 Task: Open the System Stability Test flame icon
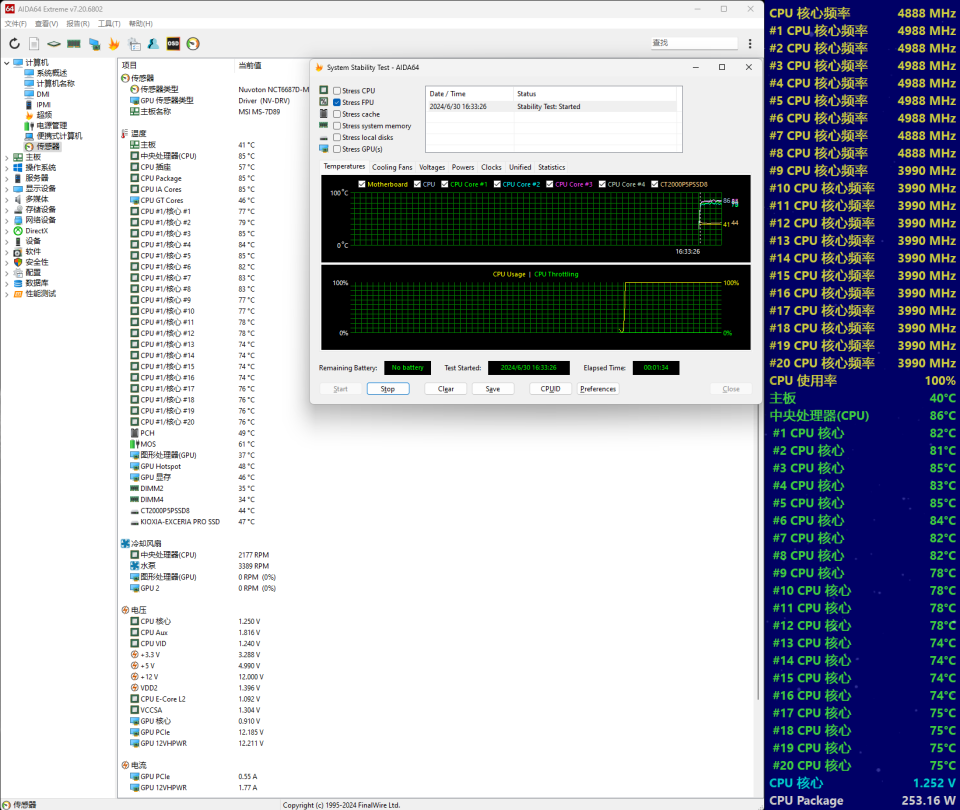click(113, 43)
